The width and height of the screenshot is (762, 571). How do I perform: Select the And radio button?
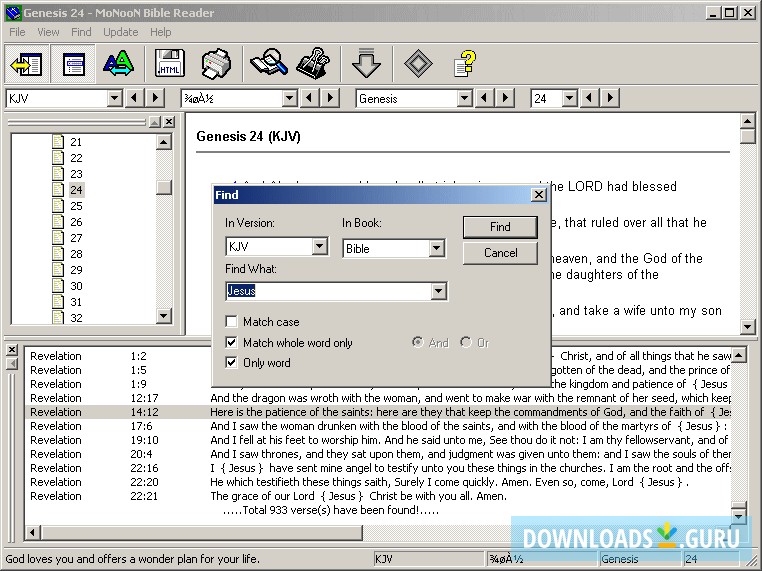(417, 342)
